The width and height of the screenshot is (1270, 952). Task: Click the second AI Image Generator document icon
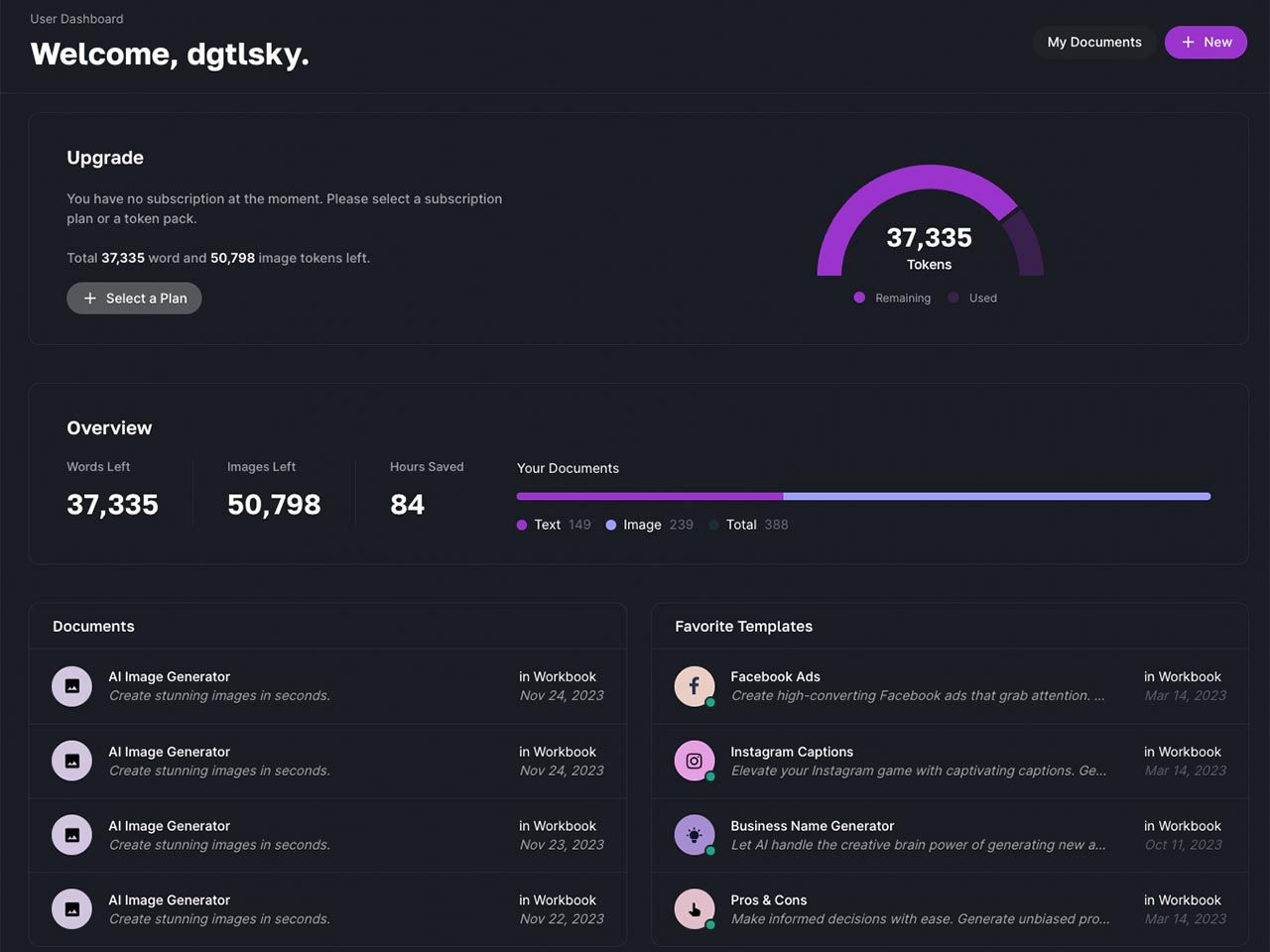[x=71, y=760]
